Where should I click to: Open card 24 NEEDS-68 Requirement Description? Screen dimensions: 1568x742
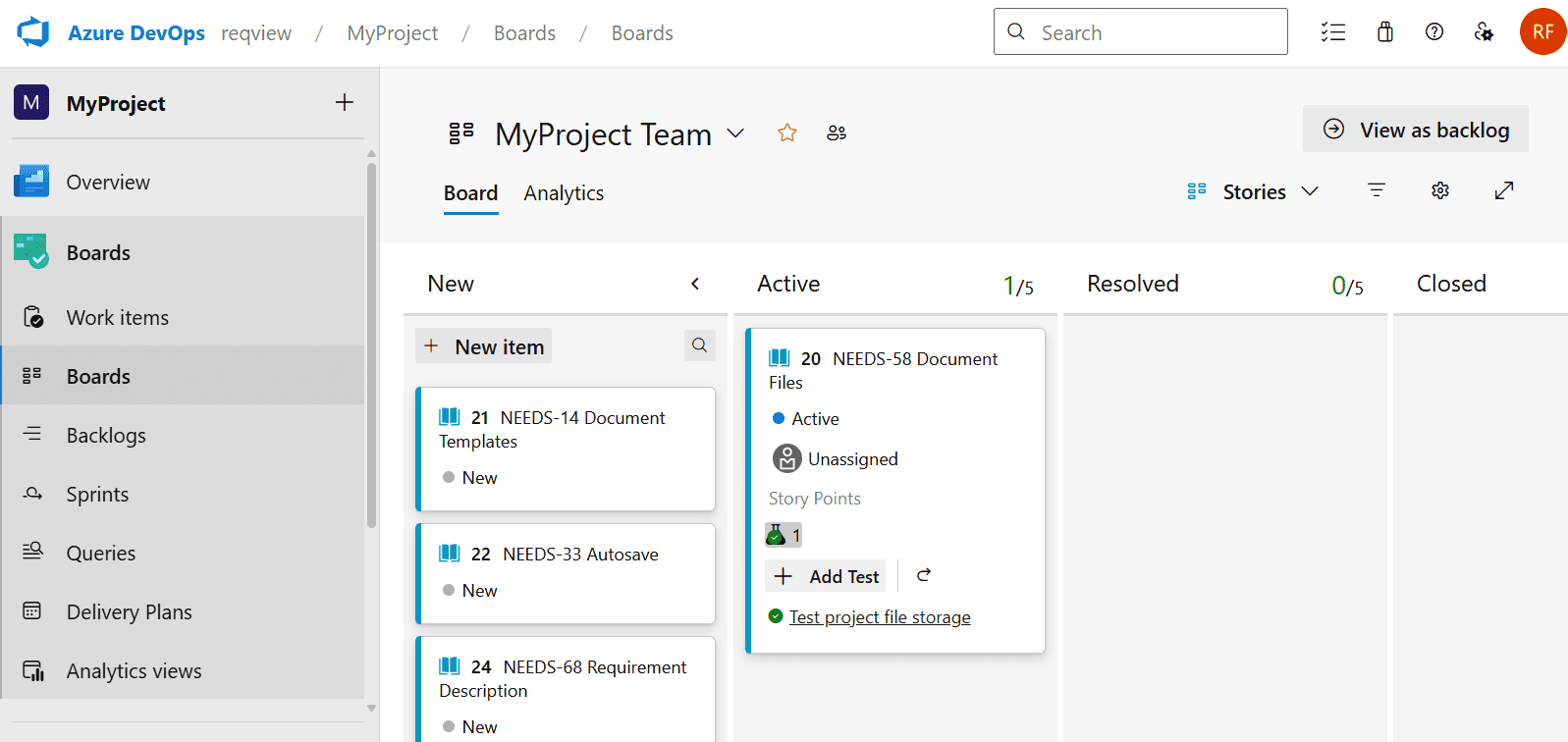pyautogui.click(x=566, y=688)
